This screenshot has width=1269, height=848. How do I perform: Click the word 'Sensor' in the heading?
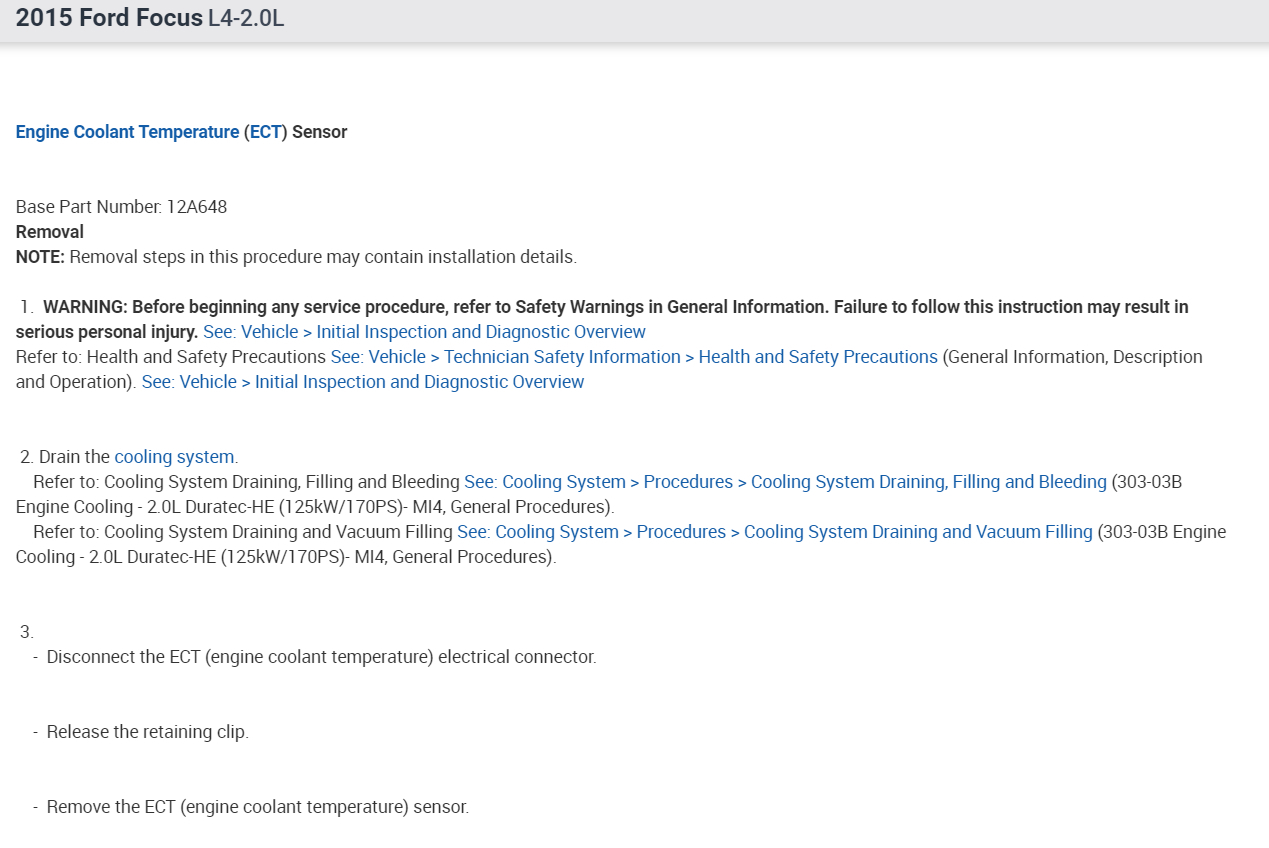(x=319, y=132)
